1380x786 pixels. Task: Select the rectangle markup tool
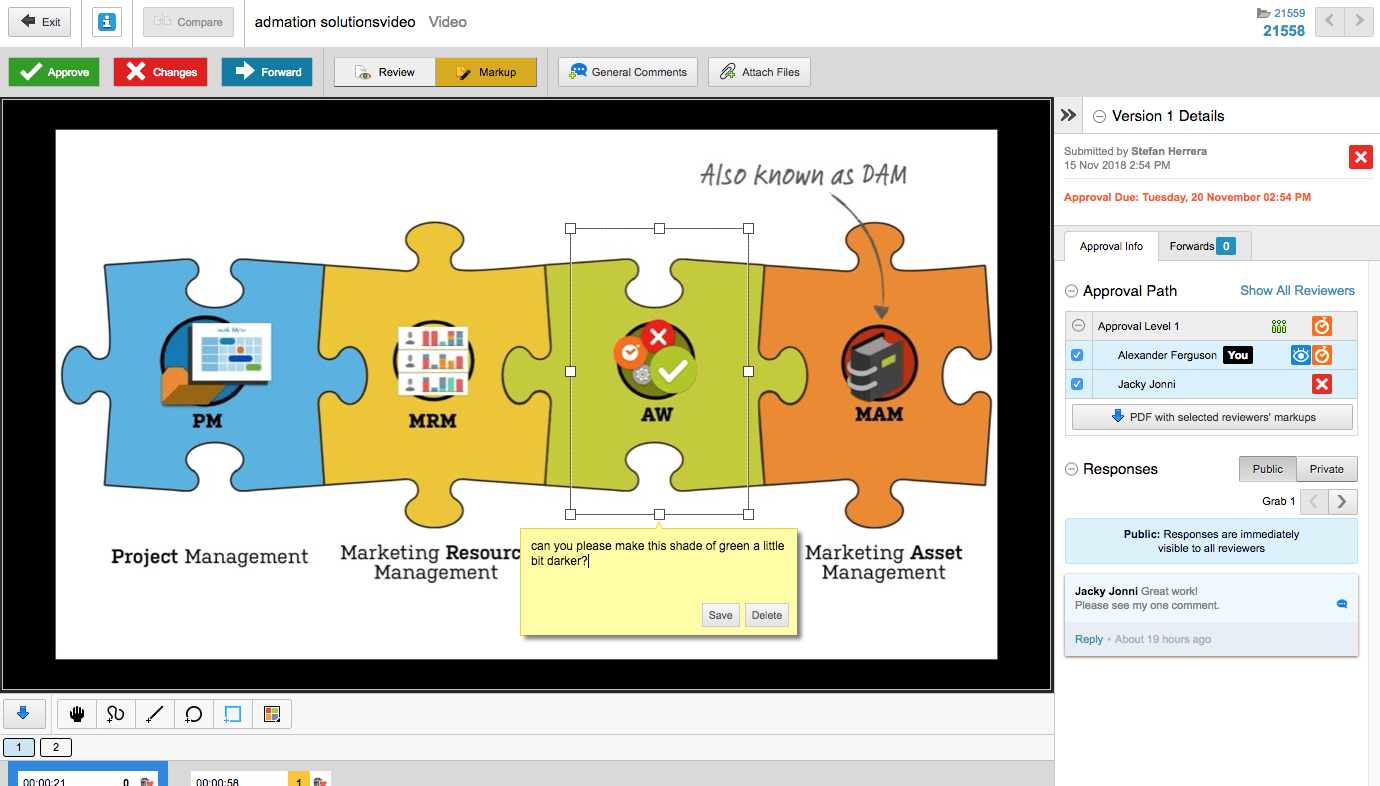233,714
